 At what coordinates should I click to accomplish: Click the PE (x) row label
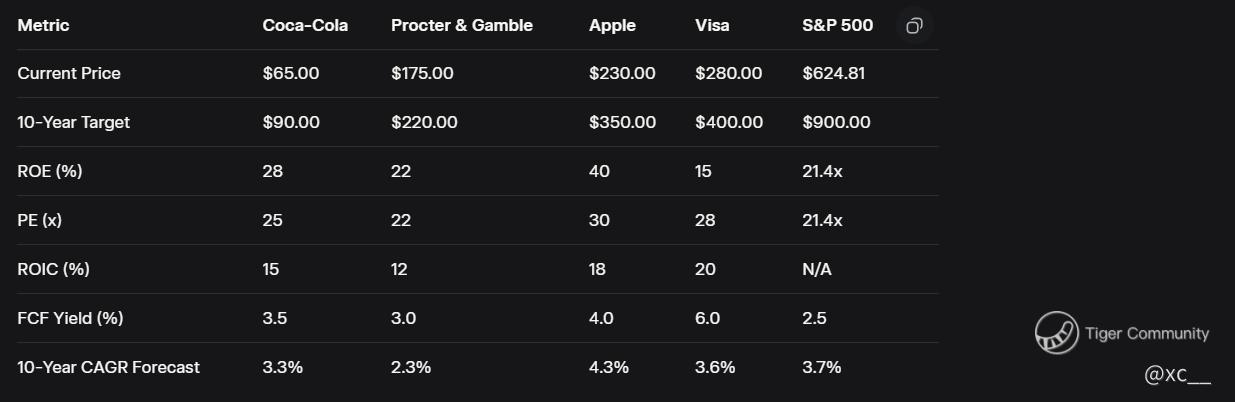(x=40, y=221)
